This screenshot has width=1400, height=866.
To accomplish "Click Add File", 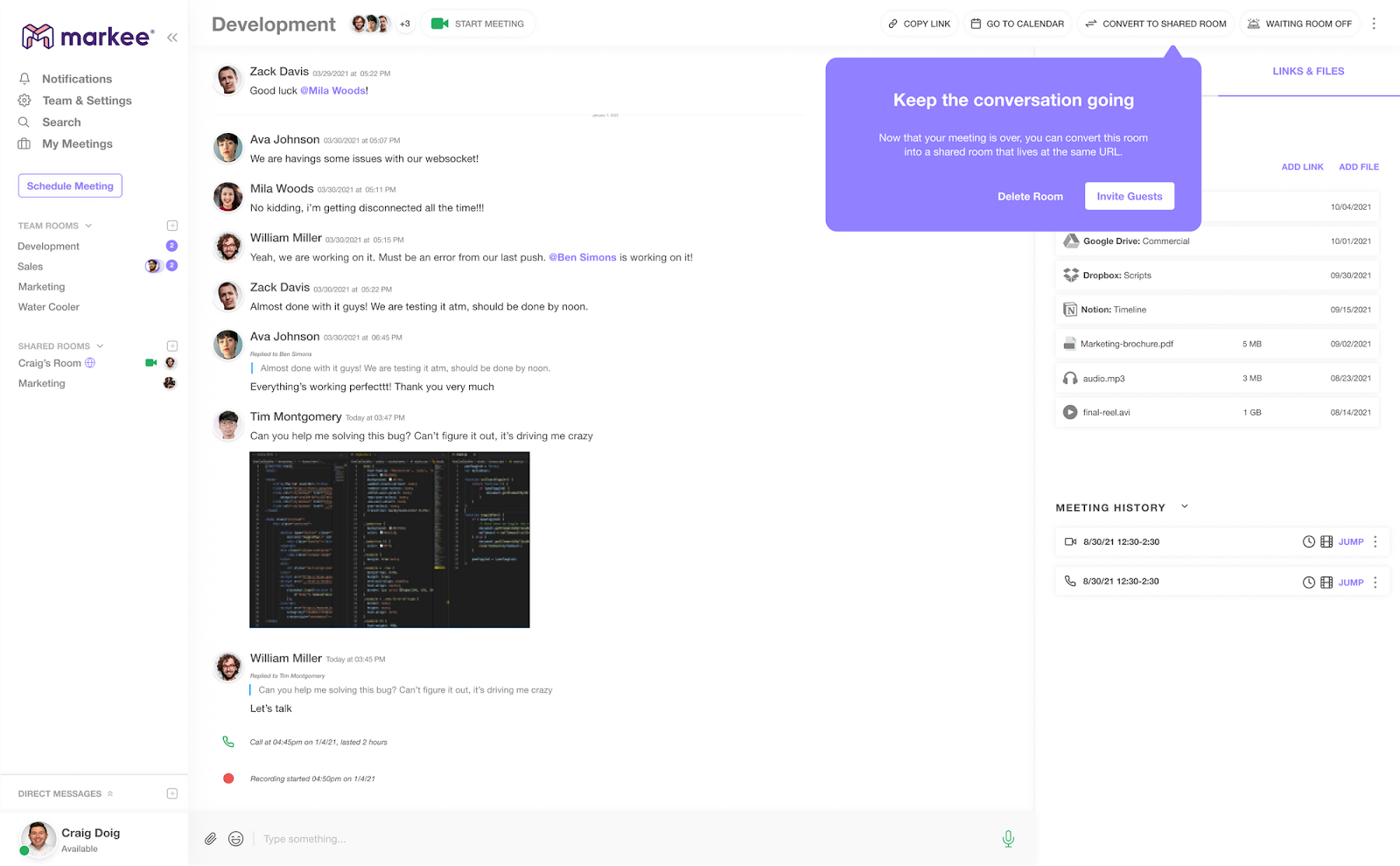I will click(1359, 167).
